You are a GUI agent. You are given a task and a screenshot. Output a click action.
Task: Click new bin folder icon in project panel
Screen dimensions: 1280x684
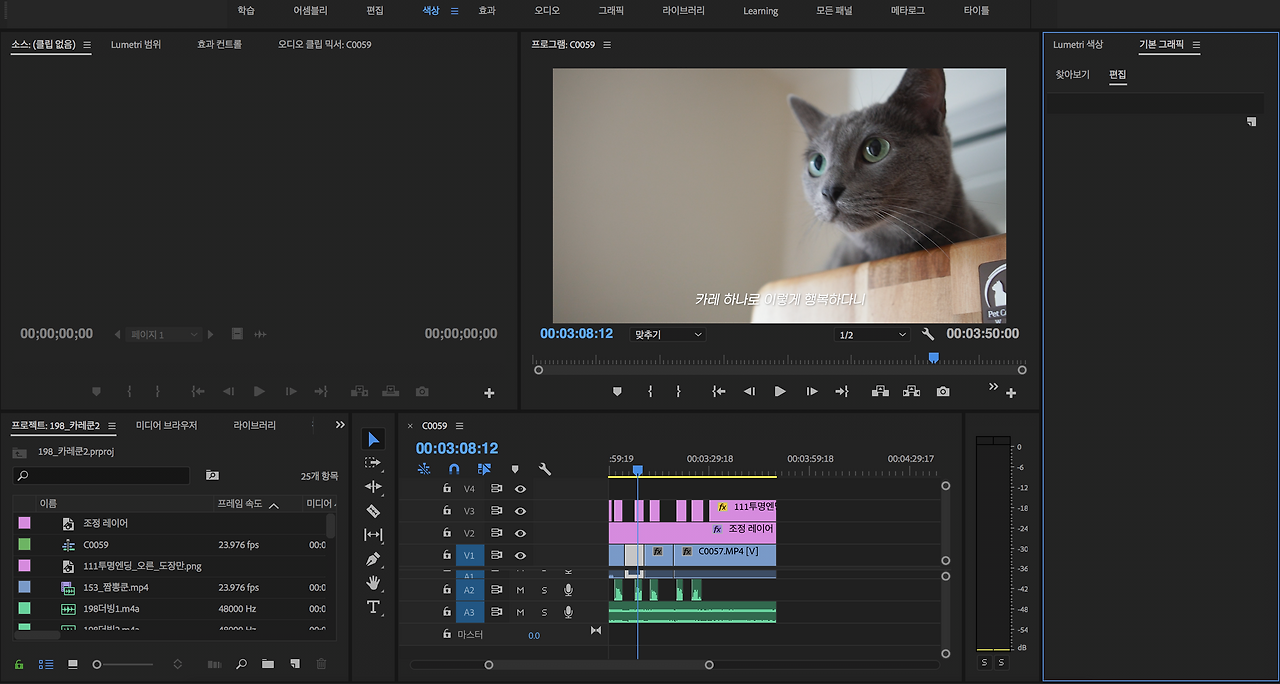point(268,664)
